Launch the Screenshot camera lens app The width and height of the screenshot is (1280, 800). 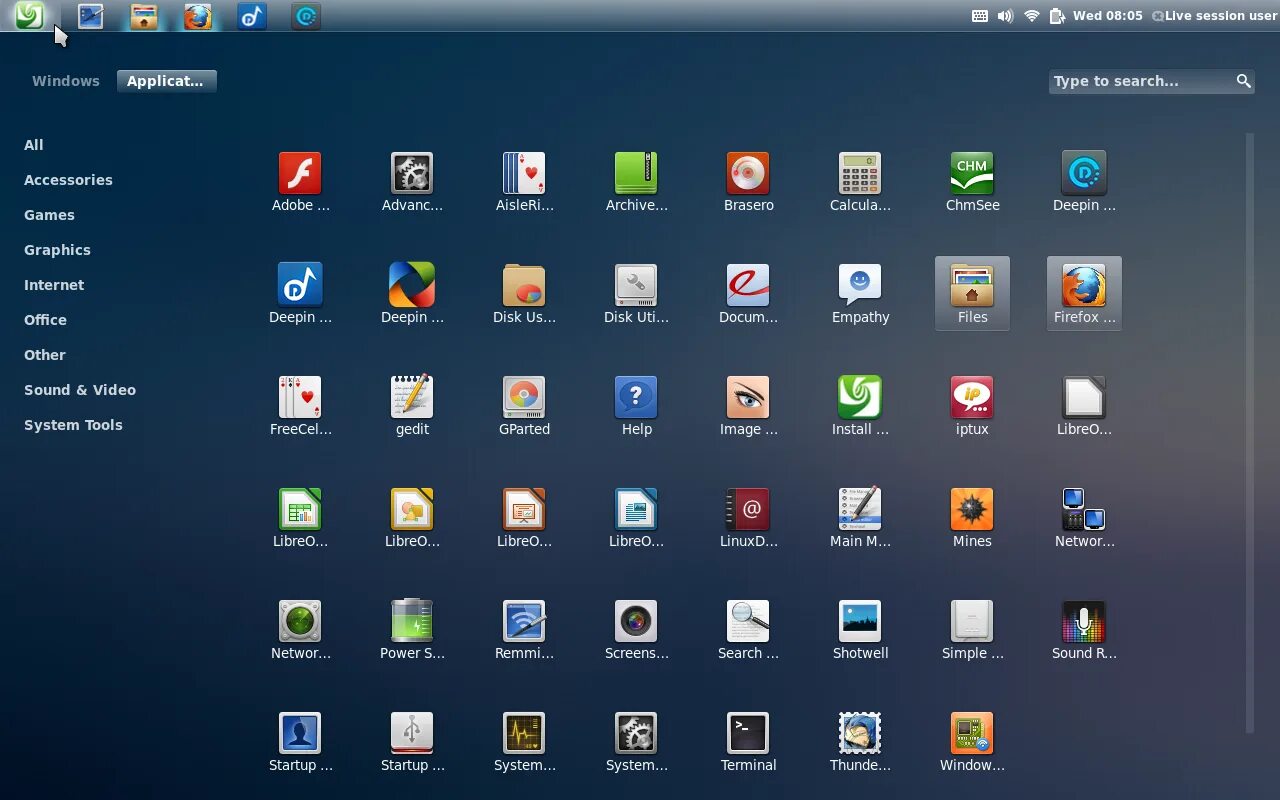636,622
